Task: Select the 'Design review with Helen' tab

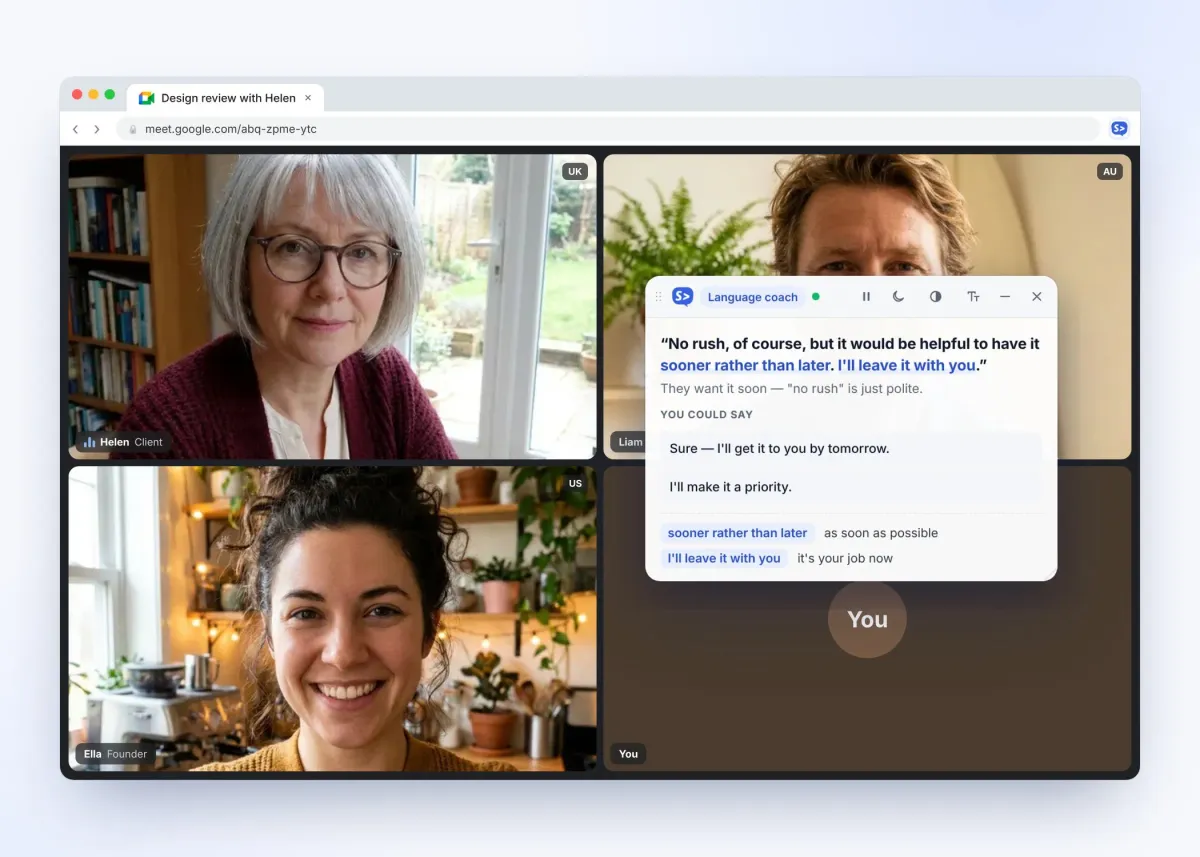Action: click(226, 98)
